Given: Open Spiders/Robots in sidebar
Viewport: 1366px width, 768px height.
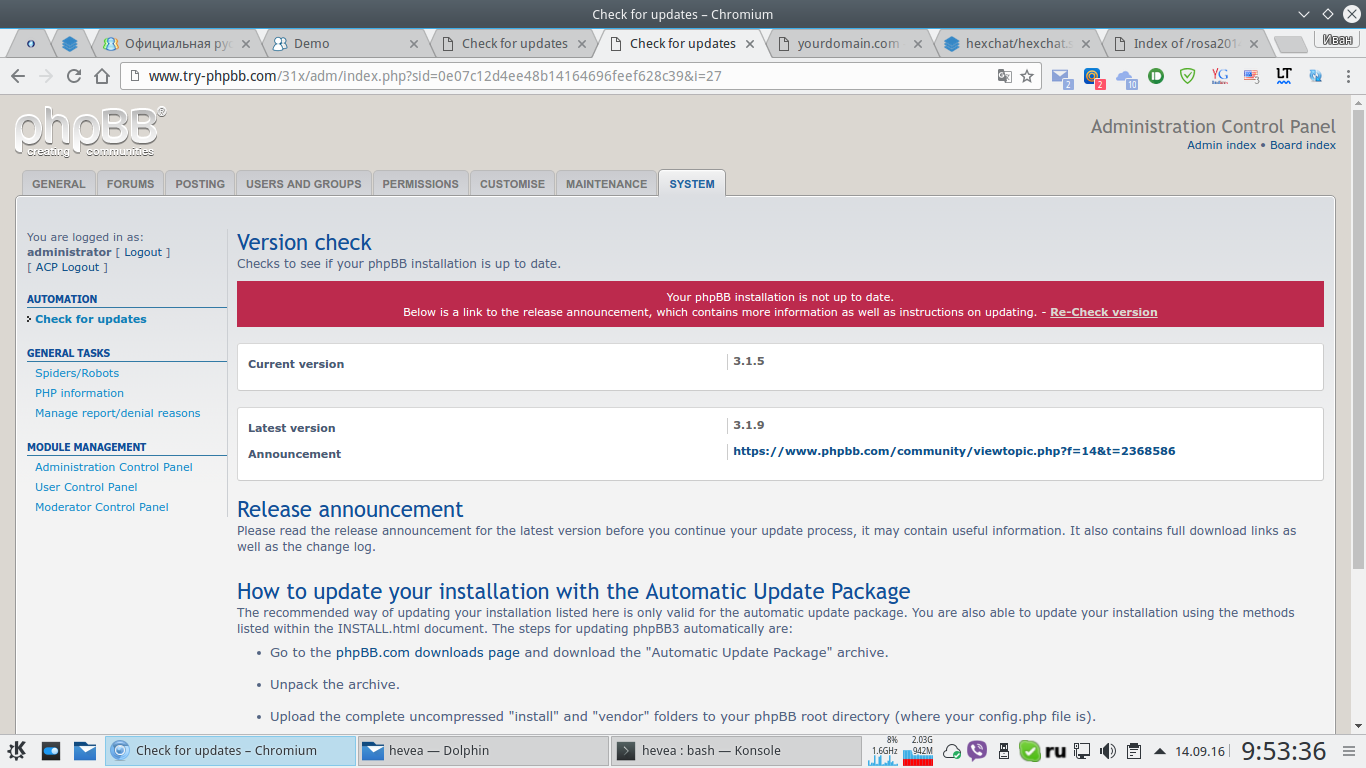Looking at the screenshot, I should coord(77,373).
